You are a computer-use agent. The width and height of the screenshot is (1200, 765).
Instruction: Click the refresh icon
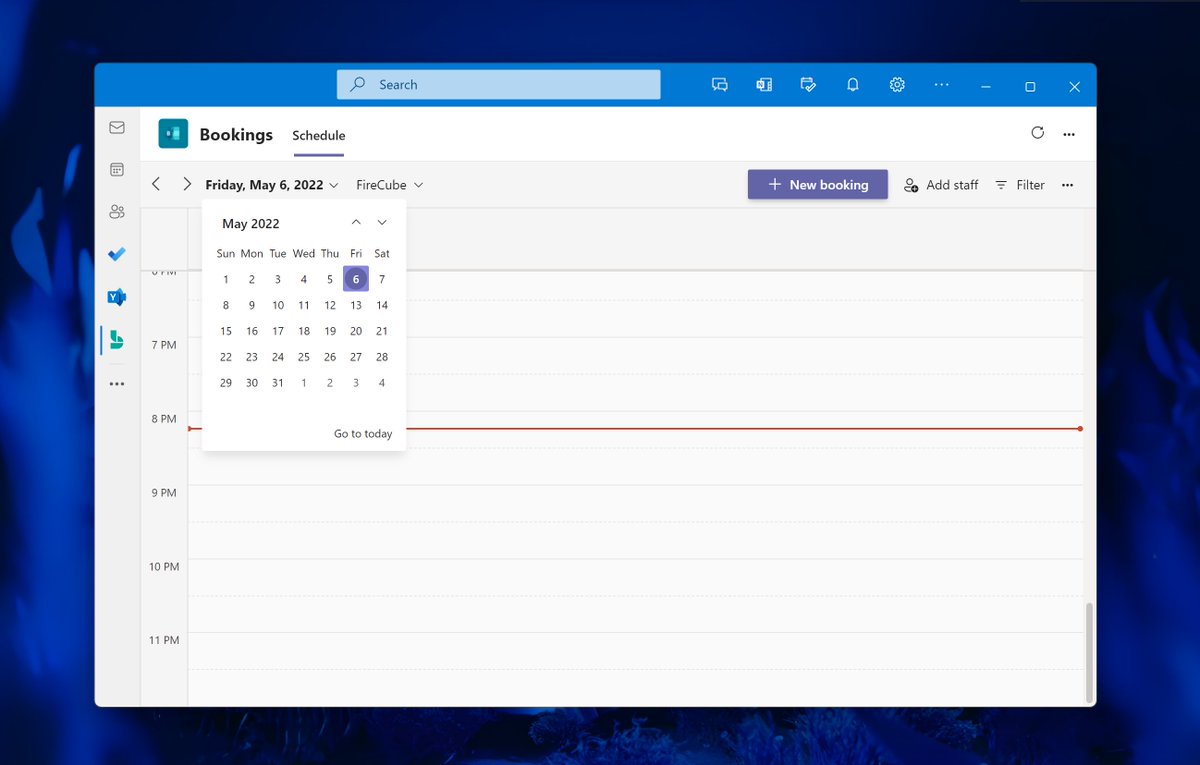[1037, 133]
